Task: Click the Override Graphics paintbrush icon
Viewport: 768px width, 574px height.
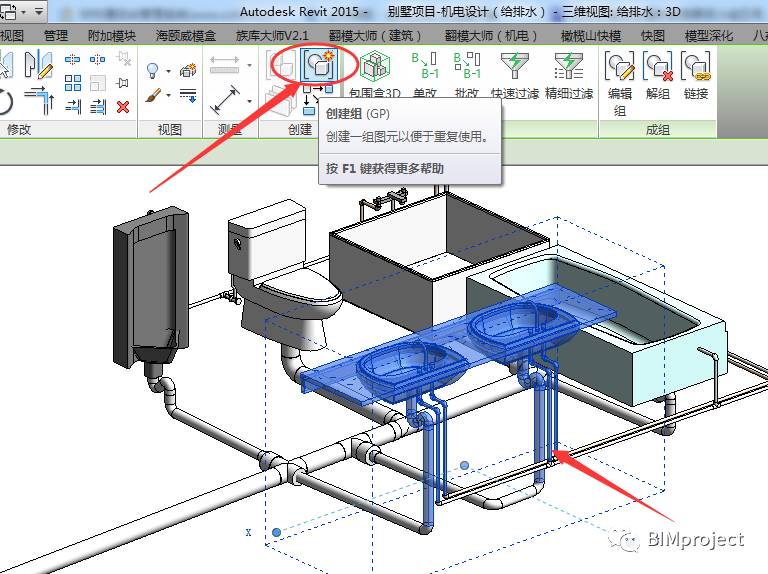Action: (x=153, y=95)
